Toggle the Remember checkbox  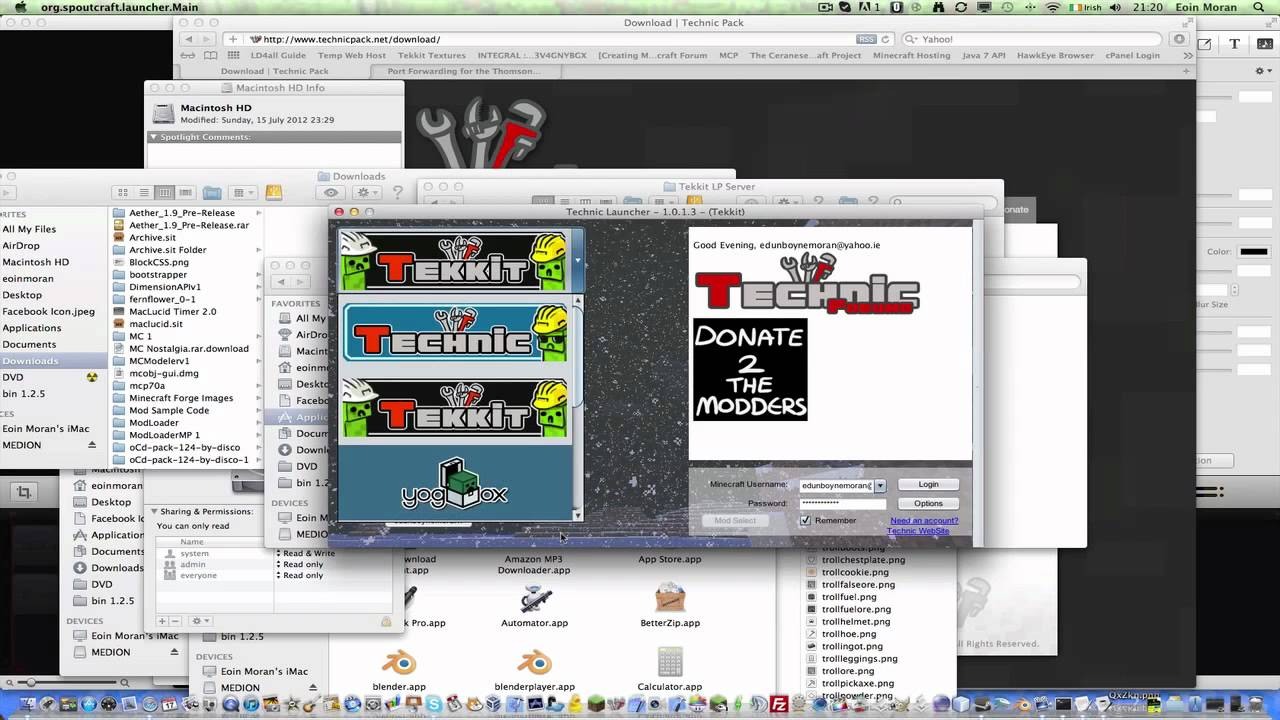click(806, 520)
